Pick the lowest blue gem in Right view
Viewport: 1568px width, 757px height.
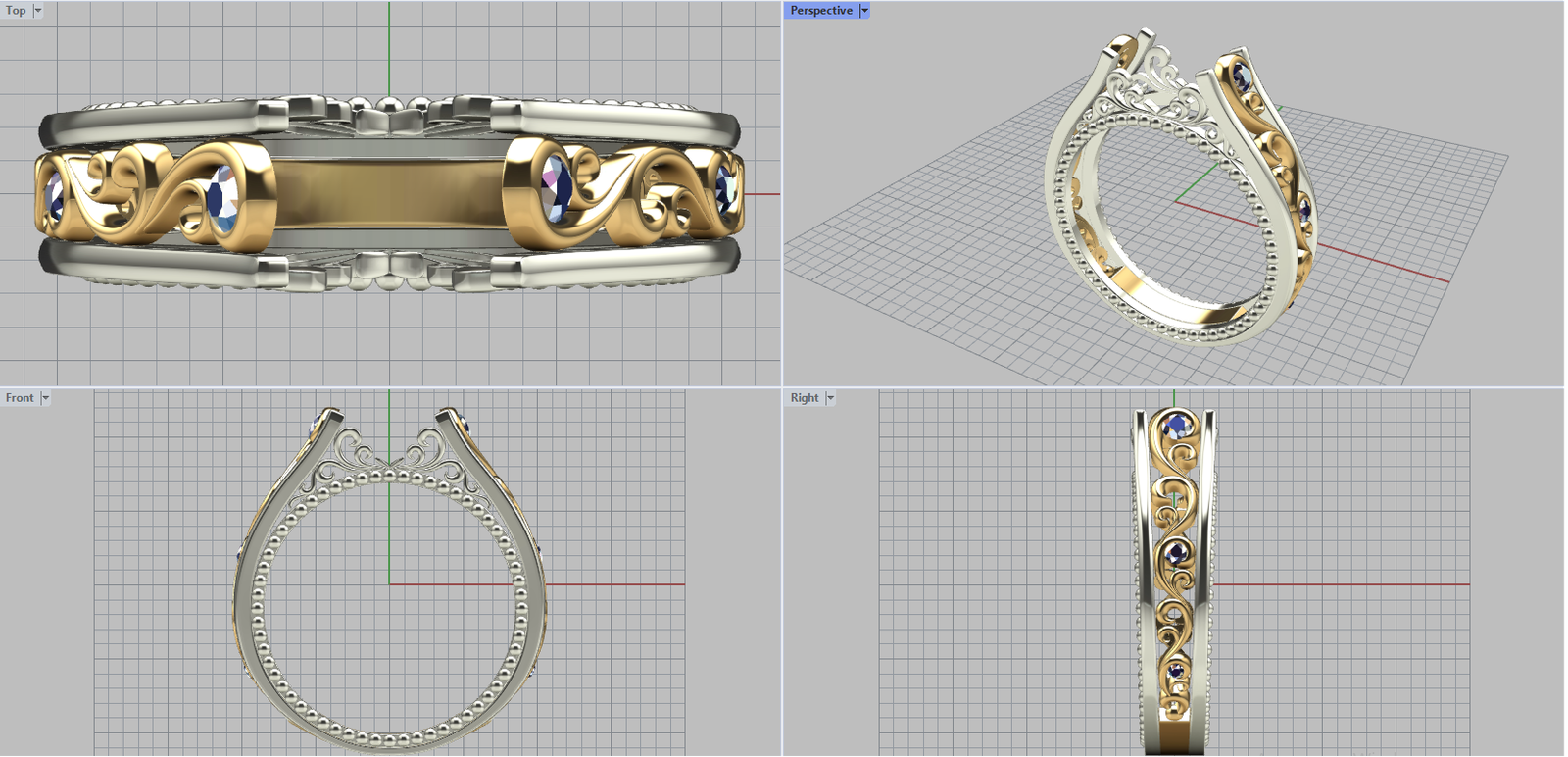[x=1175, y=672]
